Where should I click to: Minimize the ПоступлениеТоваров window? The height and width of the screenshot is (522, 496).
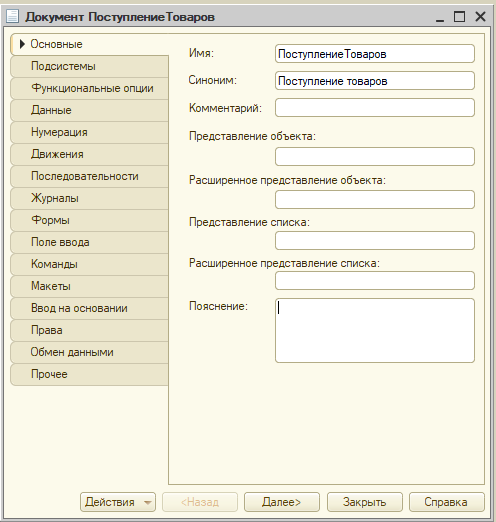point(440,17)
